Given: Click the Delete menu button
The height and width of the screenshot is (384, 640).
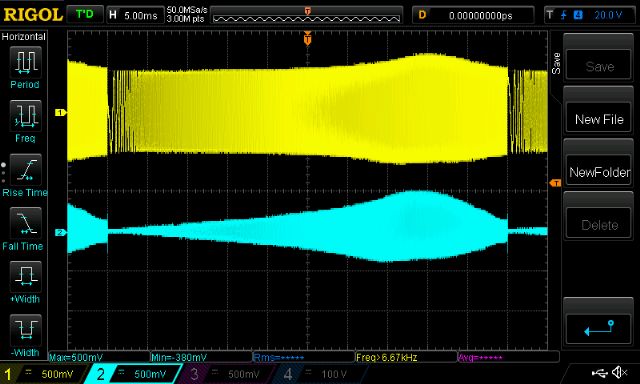Looking at the screenshot, I should point(599,224).
